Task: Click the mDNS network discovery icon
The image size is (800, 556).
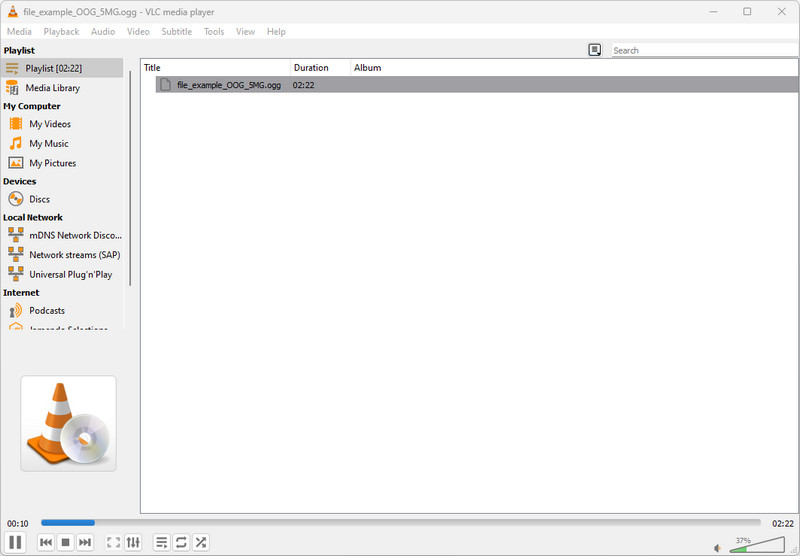Action: 16,235
